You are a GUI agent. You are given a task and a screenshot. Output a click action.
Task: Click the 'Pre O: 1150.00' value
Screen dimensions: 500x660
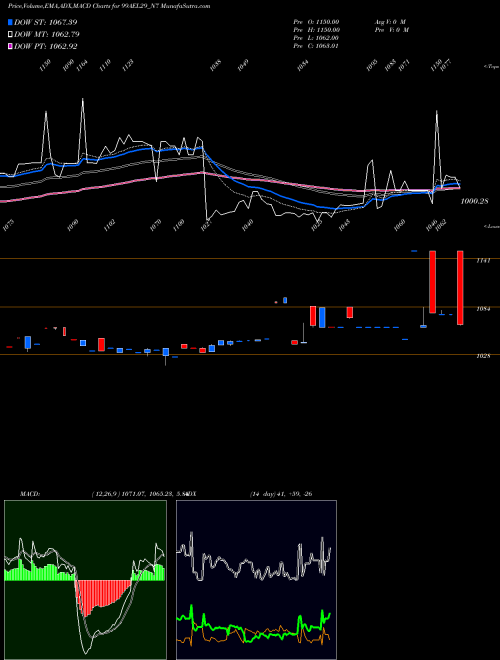click(316, 22)
